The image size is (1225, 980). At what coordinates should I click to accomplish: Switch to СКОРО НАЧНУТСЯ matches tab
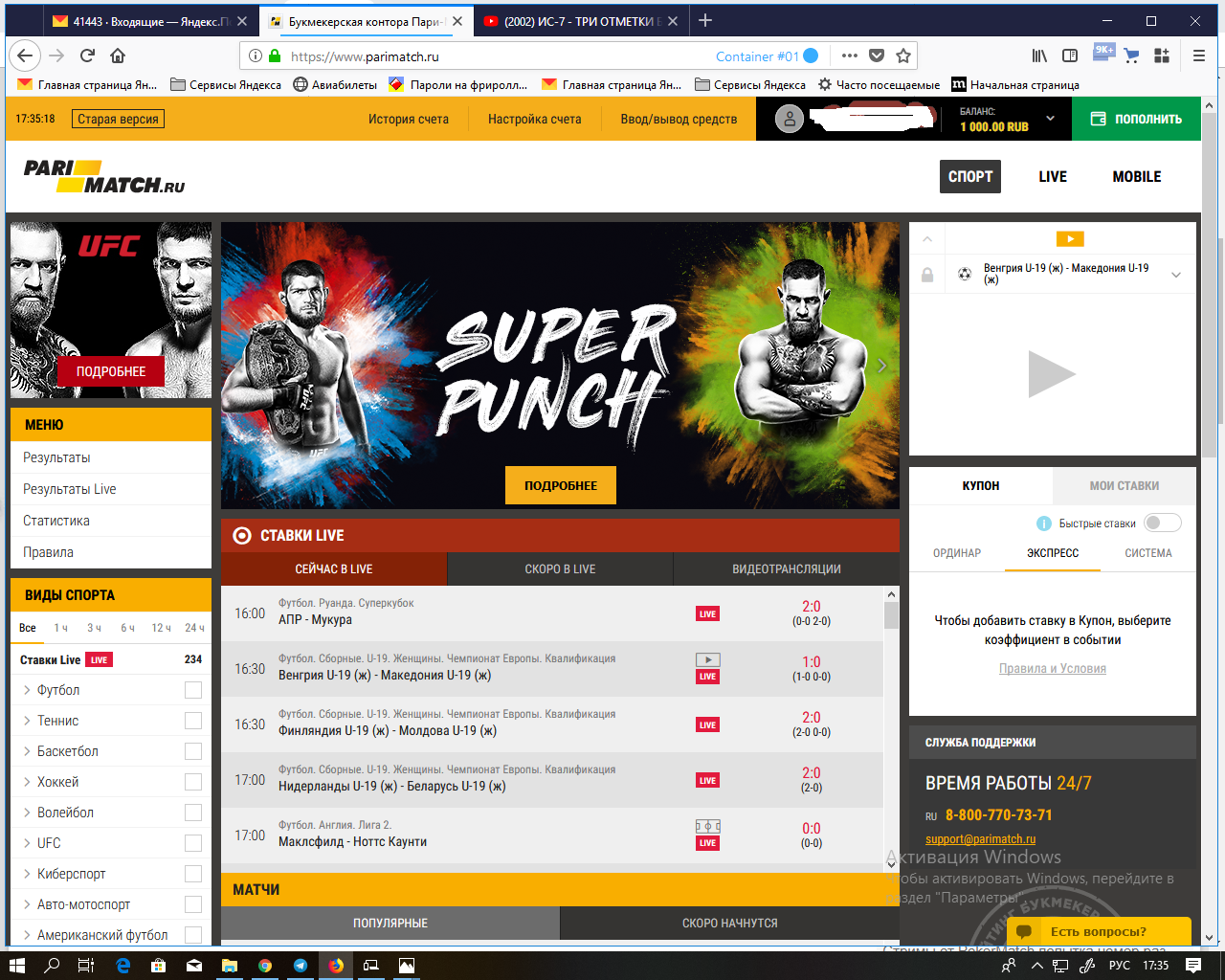[x=729, y=923]
